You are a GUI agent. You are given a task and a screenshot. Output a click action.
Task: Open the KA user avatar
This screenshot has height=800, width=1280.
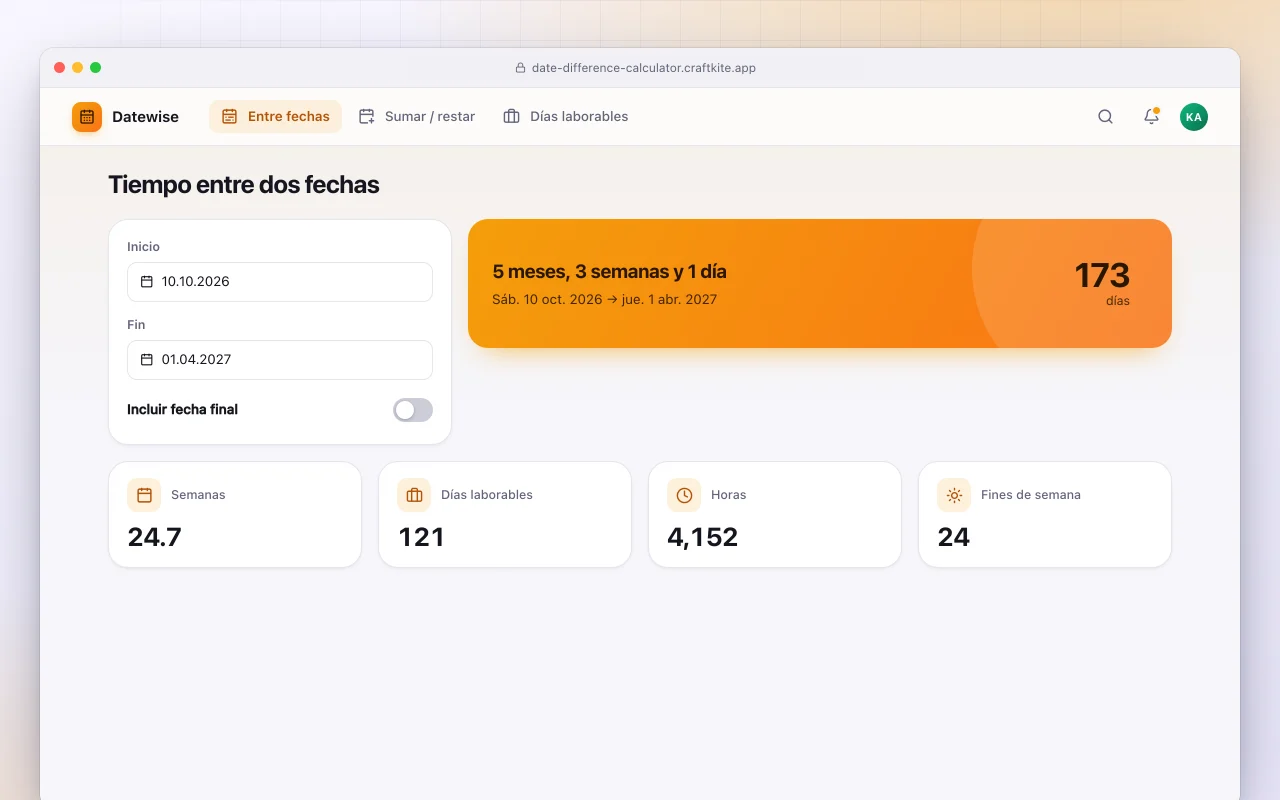(1194, 117)
